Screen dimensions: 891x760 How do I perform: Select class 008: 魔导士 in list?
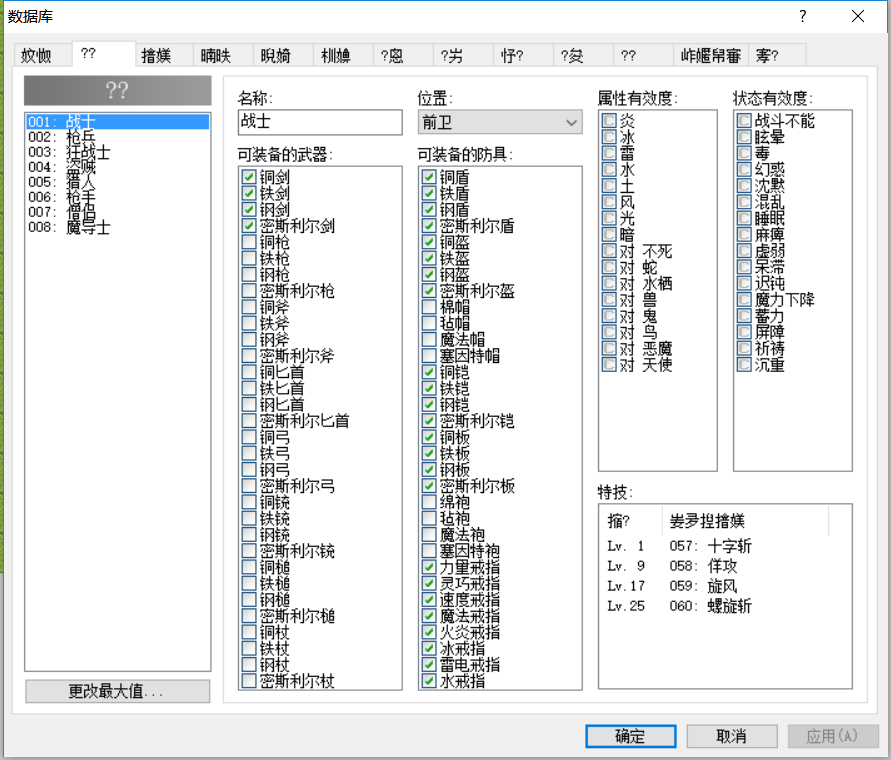pyautogui.click(x=118, y=227)
